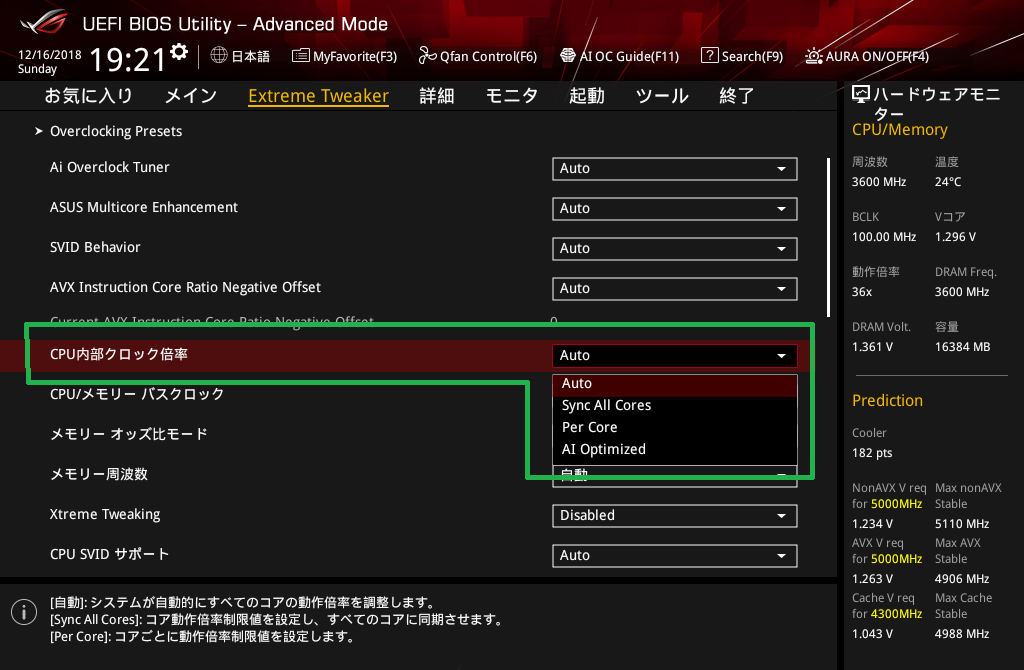The width and height of the screenshot is (1024, 670).
Task: Click the language globe icon
Action: pyautogui.click(x=219, y=56)
